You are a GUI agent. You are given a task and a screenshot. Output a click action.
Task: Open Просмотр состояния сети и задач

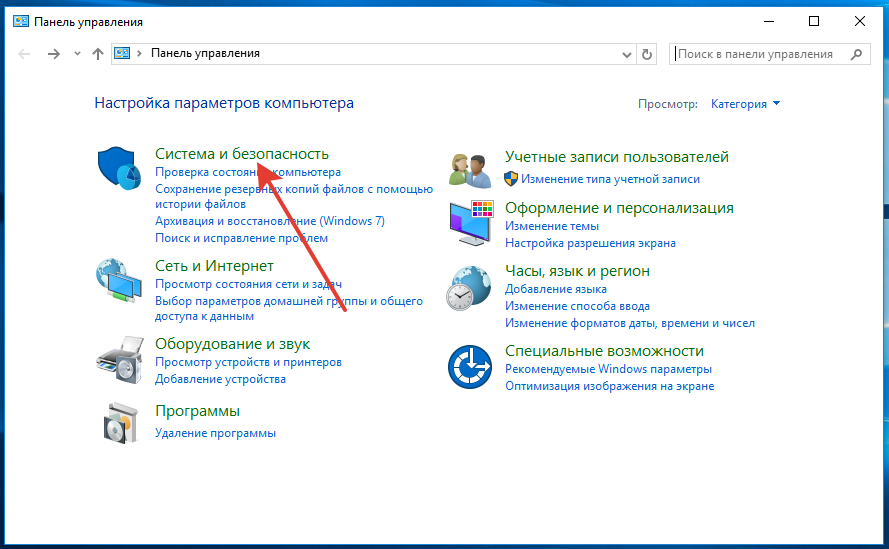[x=248, y=284]
